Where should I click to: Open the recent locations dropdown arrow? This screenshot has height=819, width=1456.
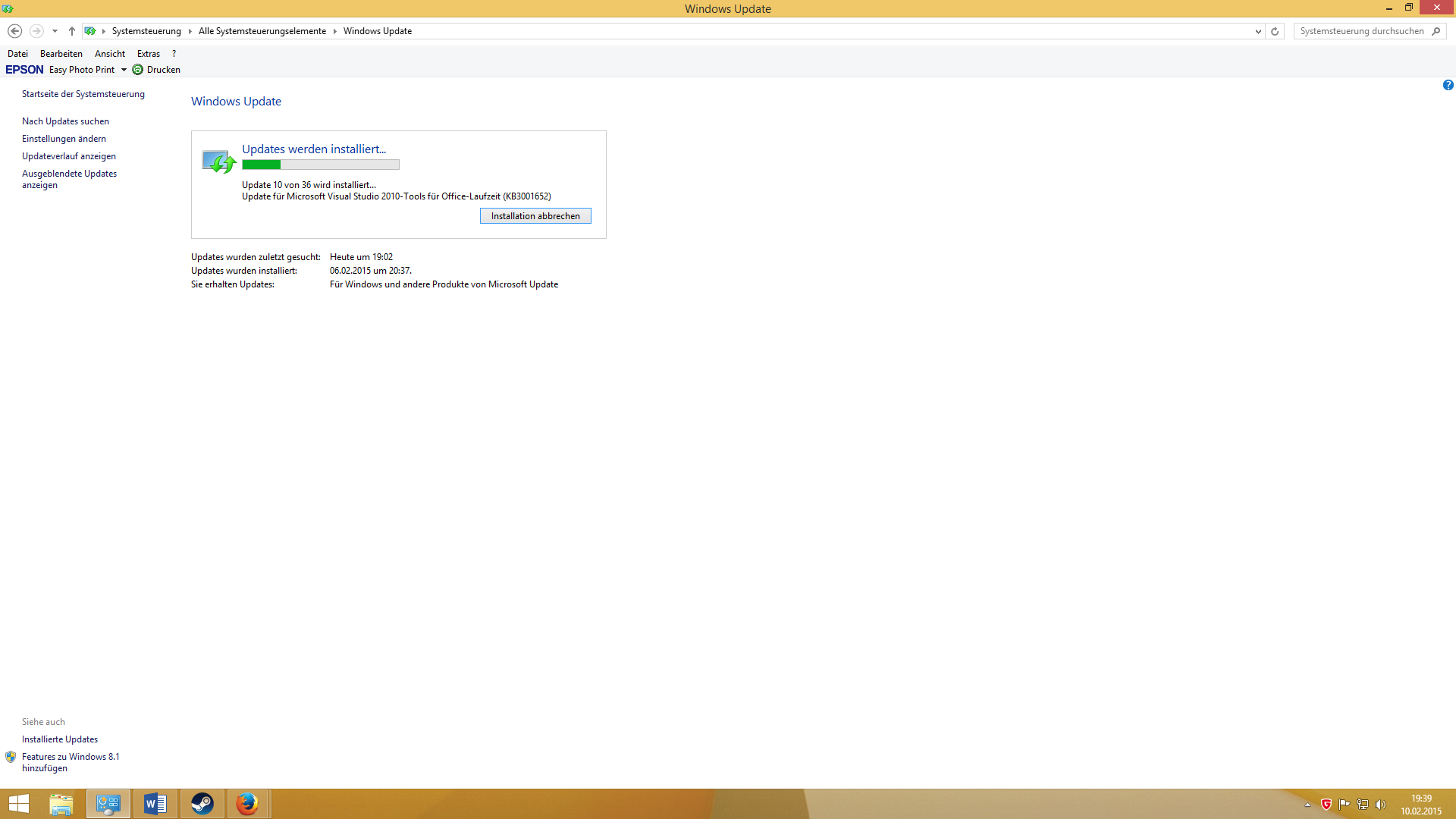[x=55, y=31]
